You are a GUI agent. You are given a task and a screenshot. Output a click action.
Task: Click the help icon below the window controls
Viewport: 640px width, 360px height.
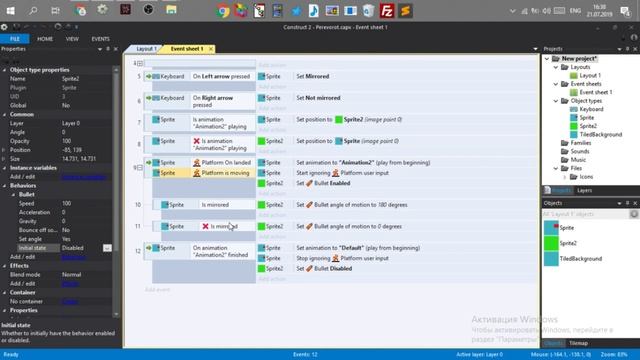pyautogui.click(x=634, y=37)
